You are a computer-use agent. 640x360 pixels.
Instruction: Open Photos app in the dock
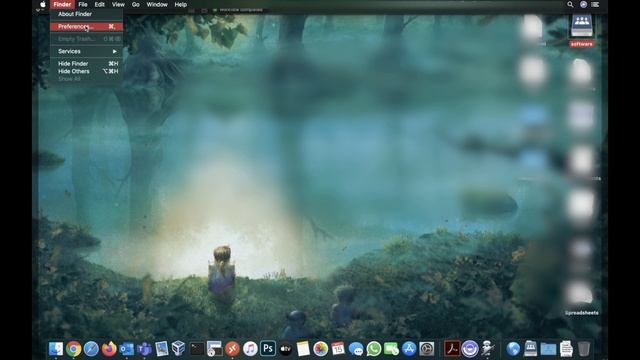tap(320, 349)
